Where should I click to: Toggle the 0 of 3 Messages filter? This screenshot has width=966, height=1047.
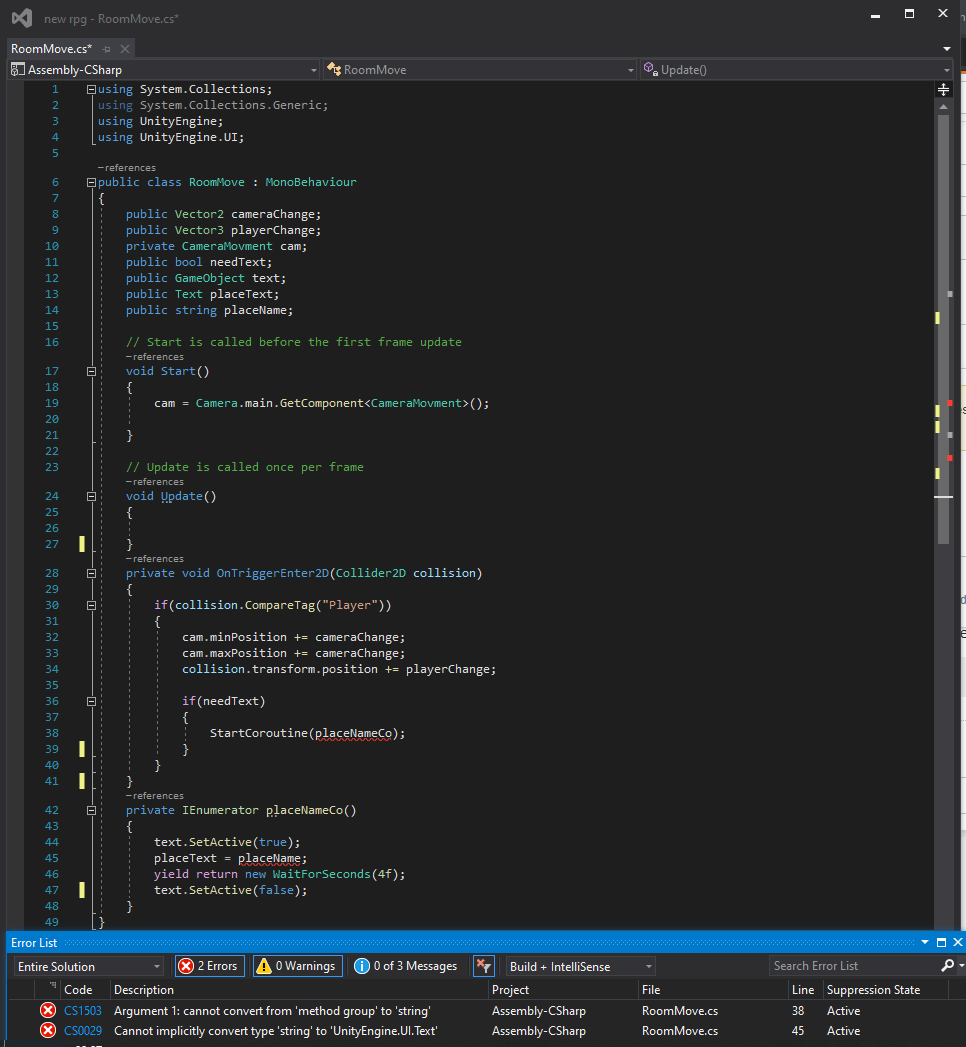[x=407, y=966]
